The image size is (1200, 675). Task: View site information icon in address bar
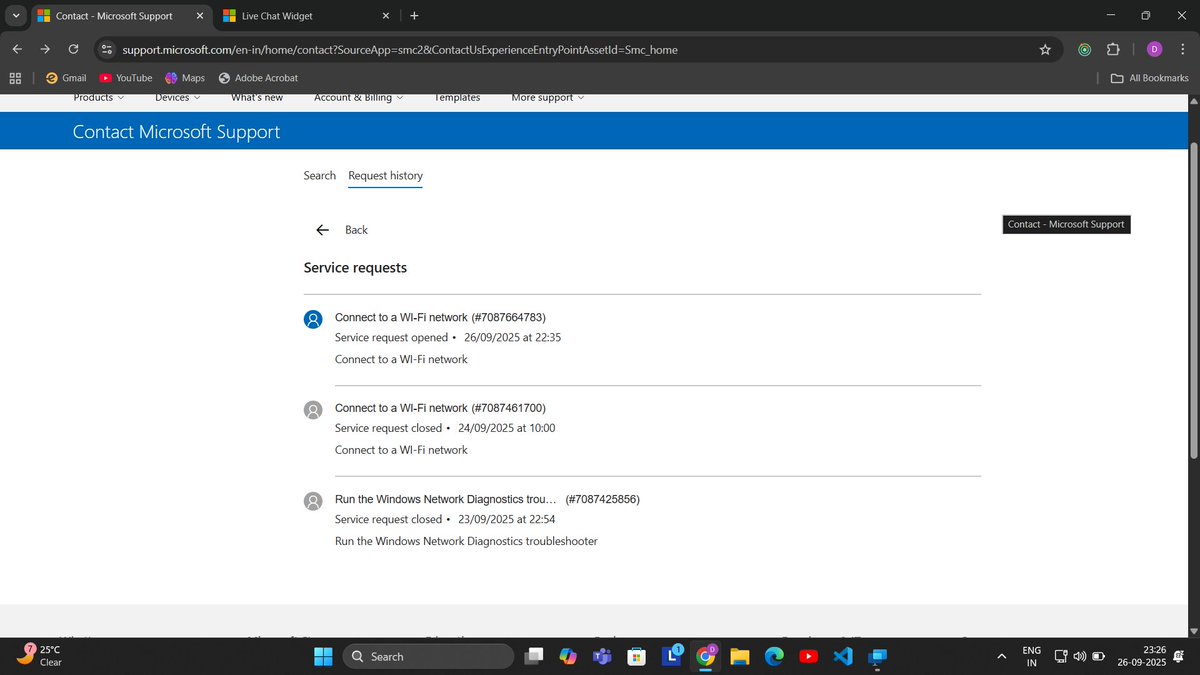(x=108, y=49)
